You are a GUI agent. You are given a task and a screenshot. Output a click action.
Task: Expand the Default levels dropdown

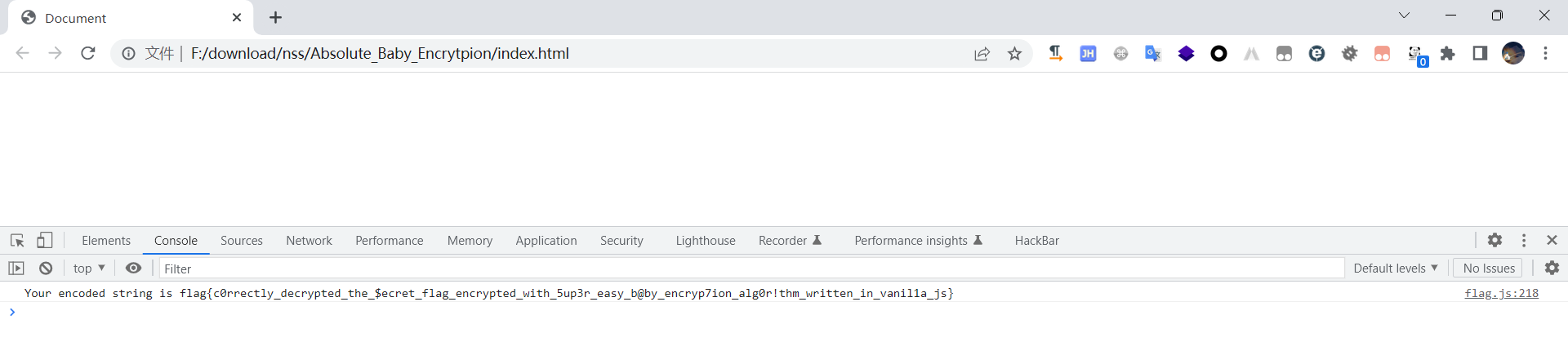click(1395, 268)
